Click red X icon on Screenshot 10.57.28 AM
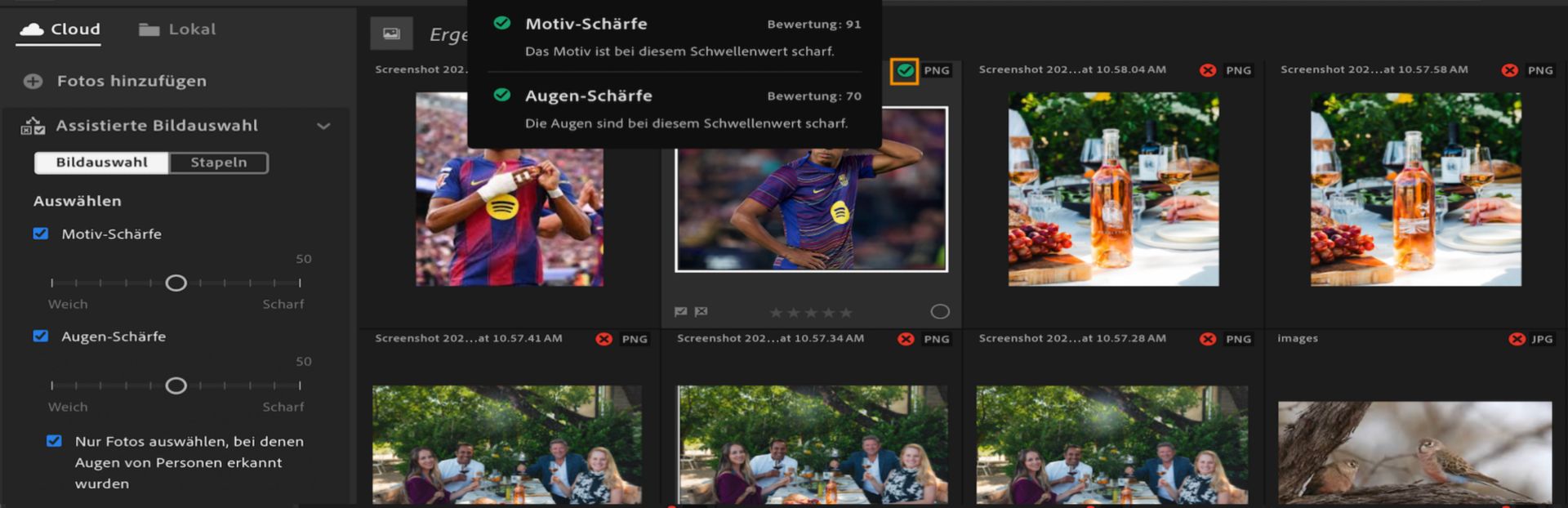This screenshot has height=508, width=1568. (x=1208, y=339)
